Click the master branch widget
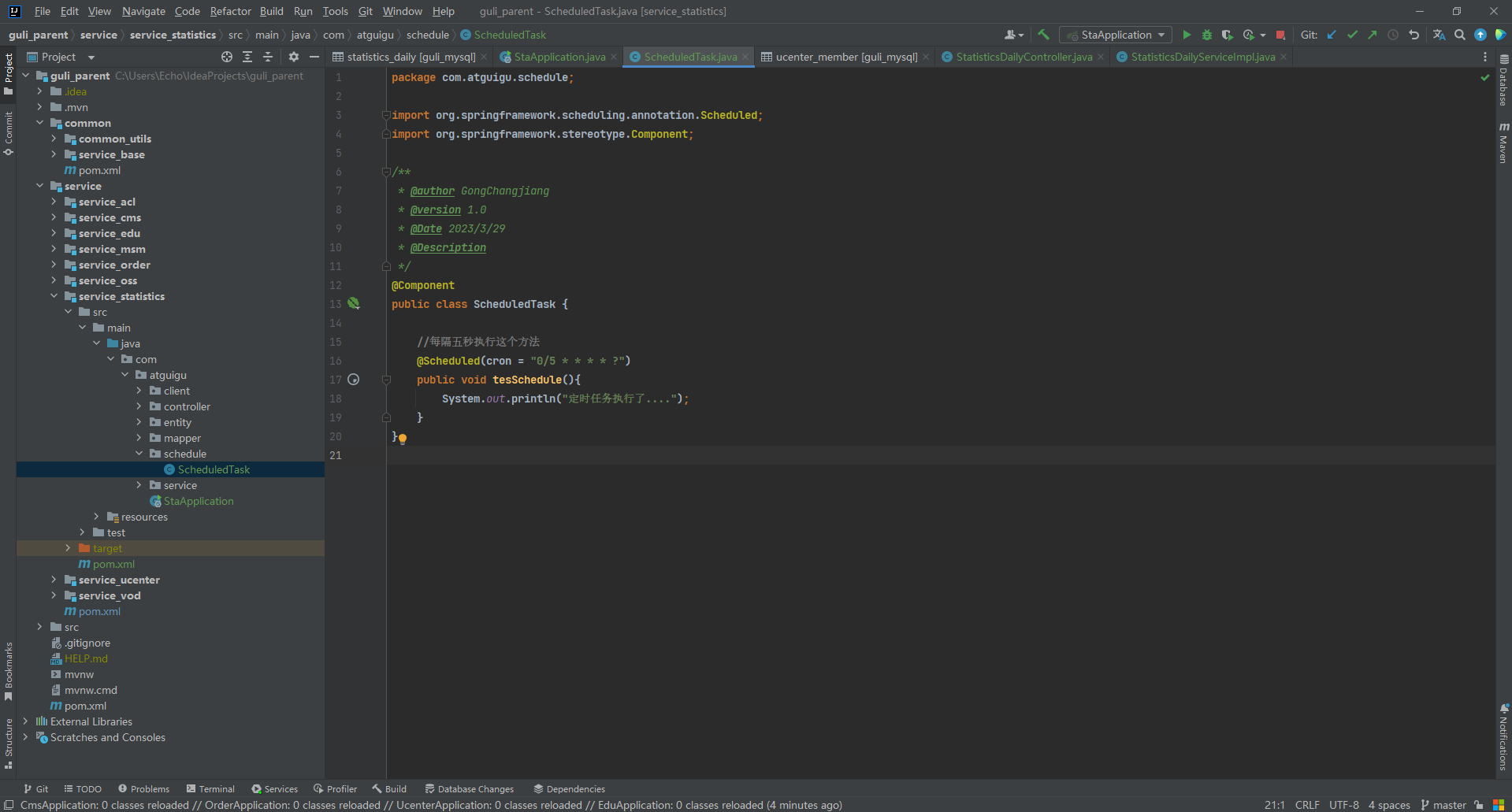 tap(1443, 805)
